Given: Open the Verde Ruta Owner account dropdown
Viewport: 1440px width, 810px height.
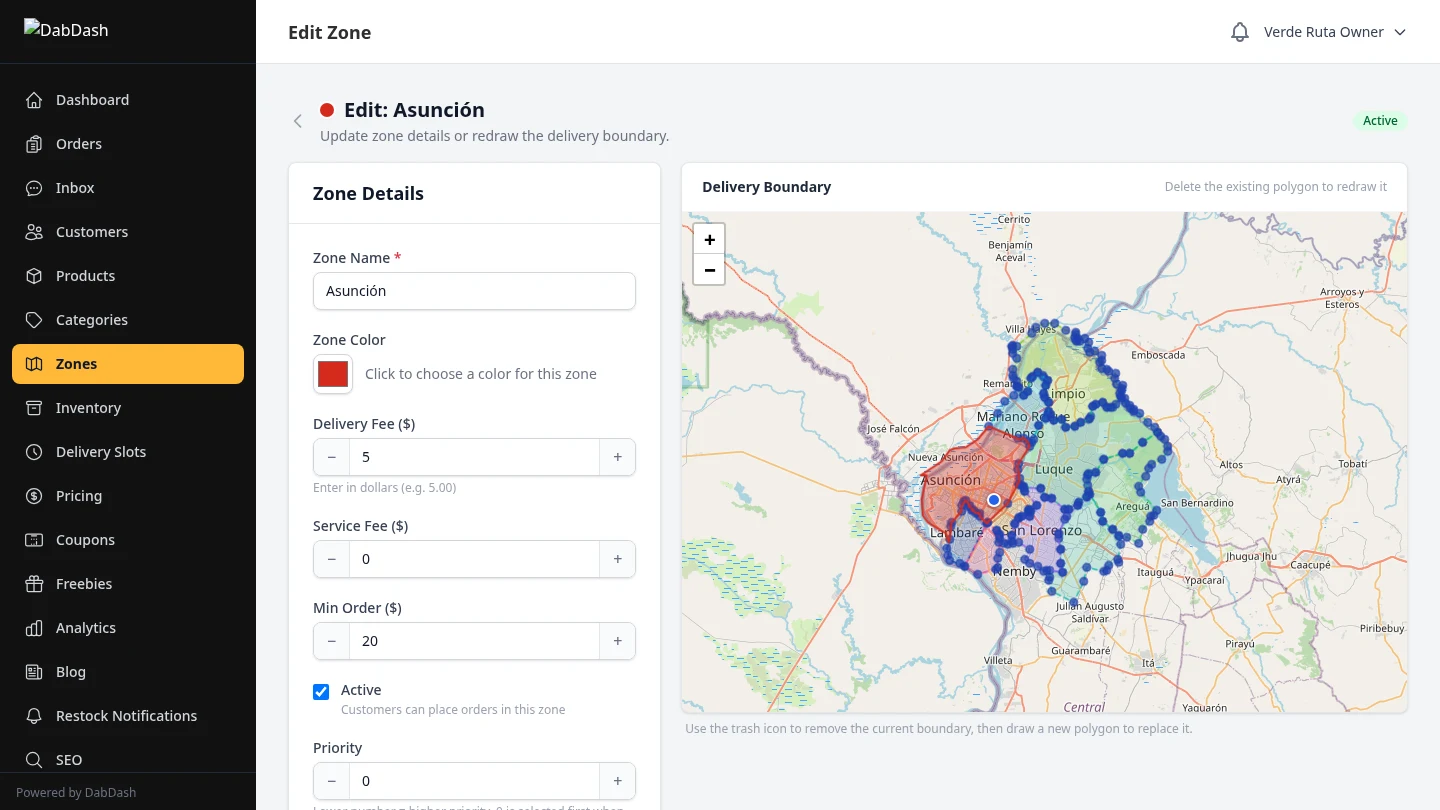Looking at the screenshot, I should pos(1334,32).
